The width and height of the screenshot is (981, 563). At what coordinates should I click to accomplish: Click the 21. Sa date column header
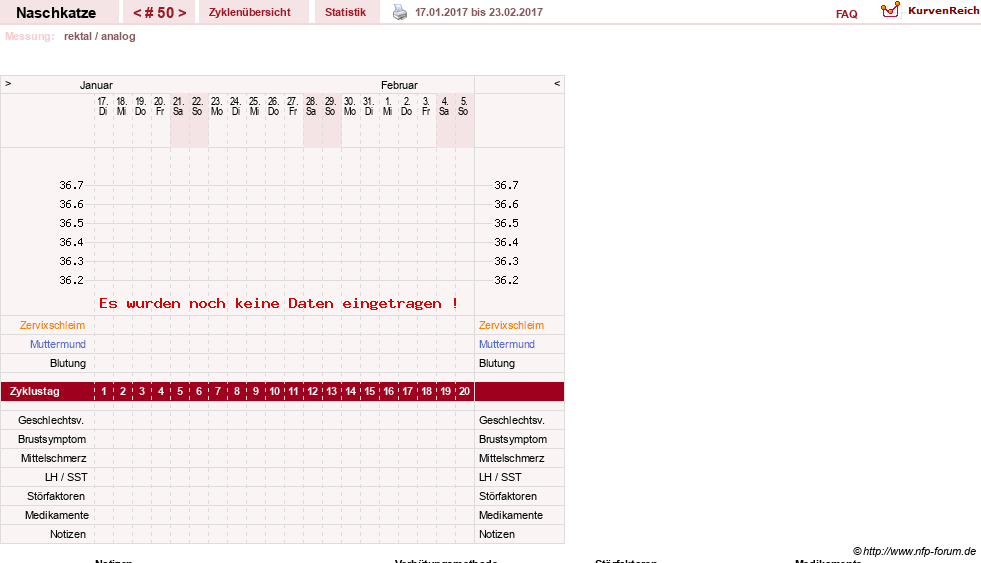178,106
